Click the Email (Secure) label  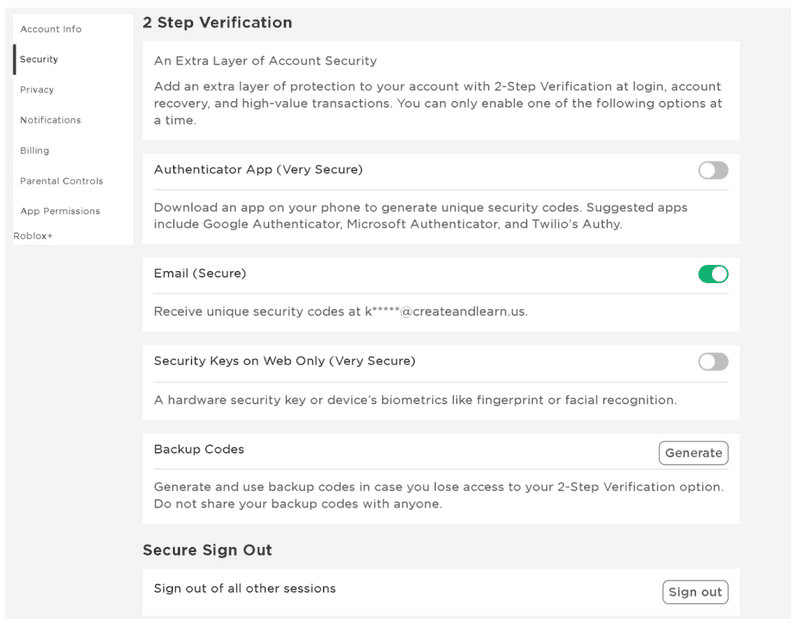point(200,273)
